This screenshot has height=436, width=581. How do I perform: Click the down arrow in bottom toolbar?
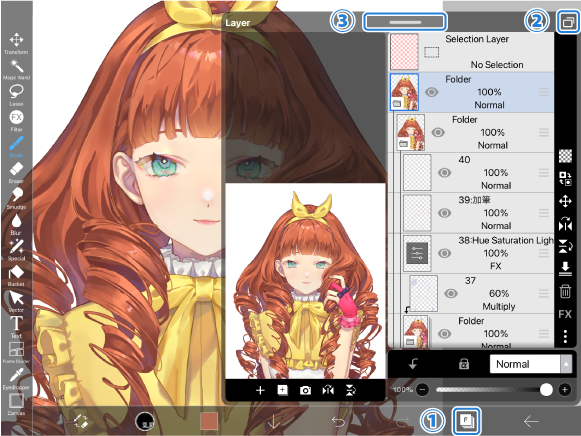[x=273, y=421]
